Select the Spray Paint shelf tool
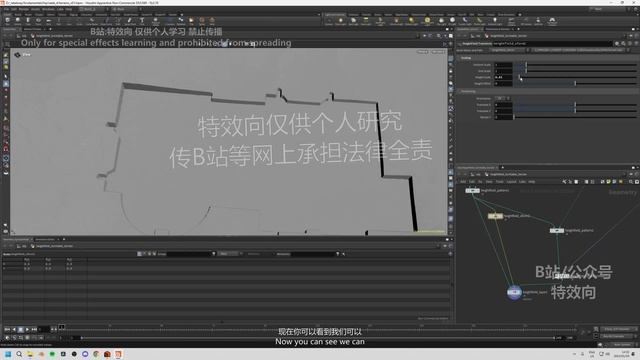Screen dimensions: 640x360 click(130, 20)
